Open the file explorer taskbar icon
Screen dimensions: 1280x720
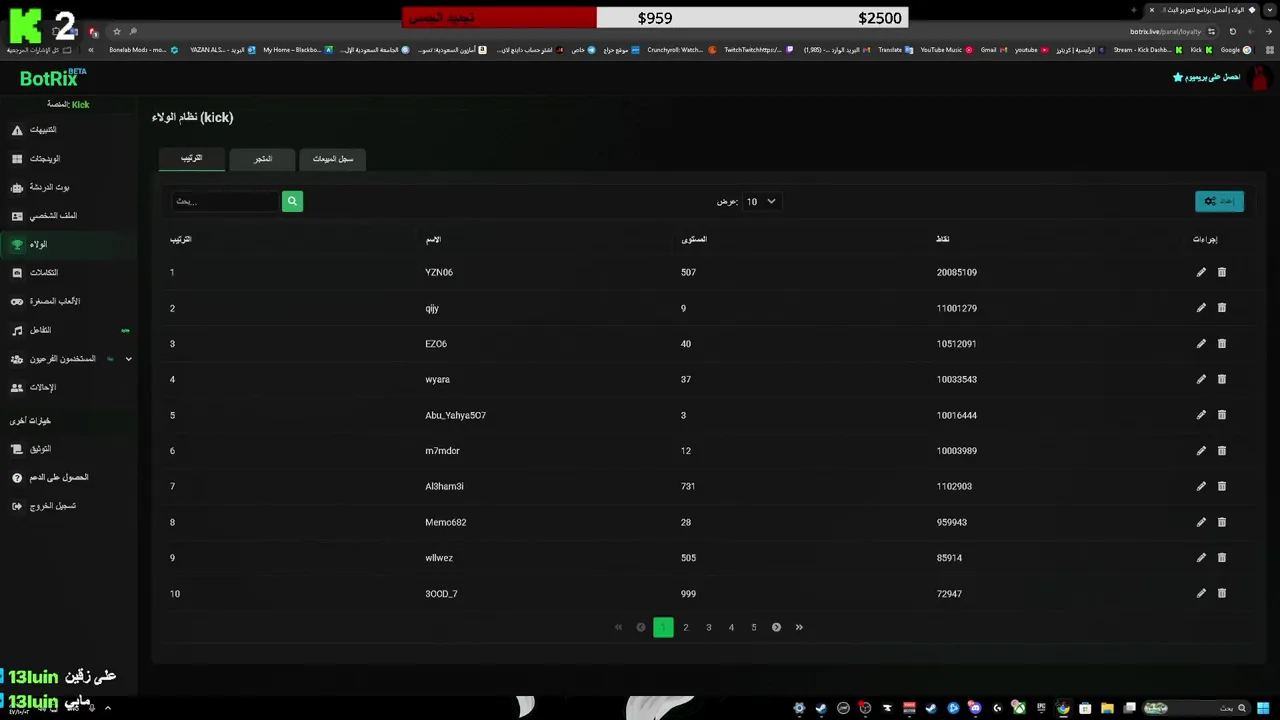1107,708
